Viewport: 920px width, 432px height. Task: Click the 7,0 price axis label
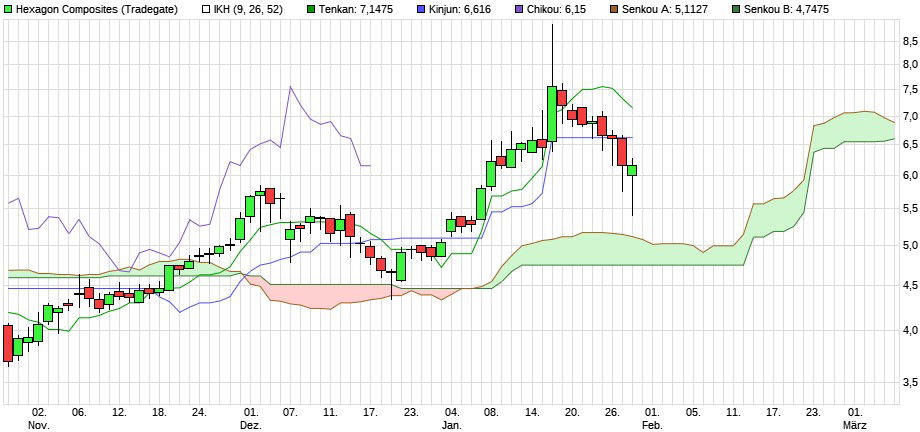tap(911, 116)
